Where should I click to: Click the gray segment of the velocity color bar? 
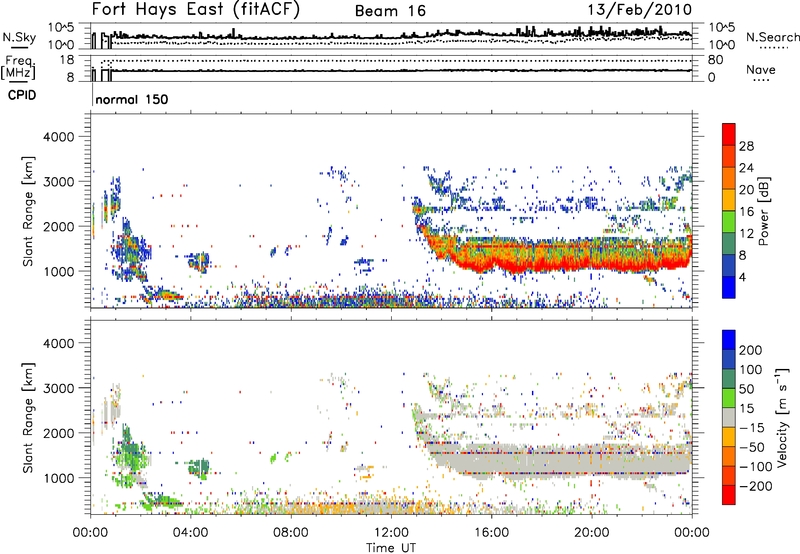click(x=729, y=417)
